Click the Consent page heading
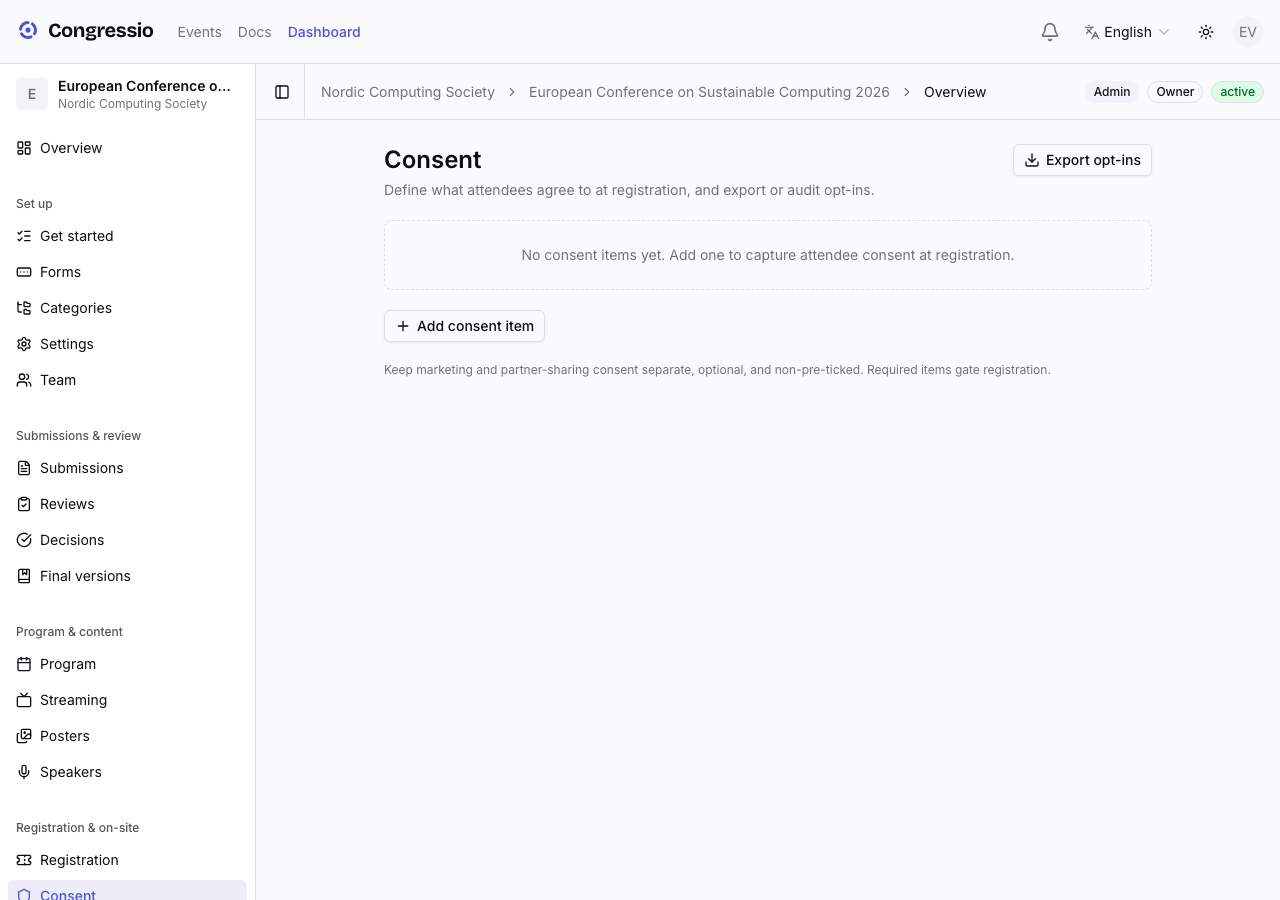This screenshot has height=900, width=1280. click(x=433, y=160)
